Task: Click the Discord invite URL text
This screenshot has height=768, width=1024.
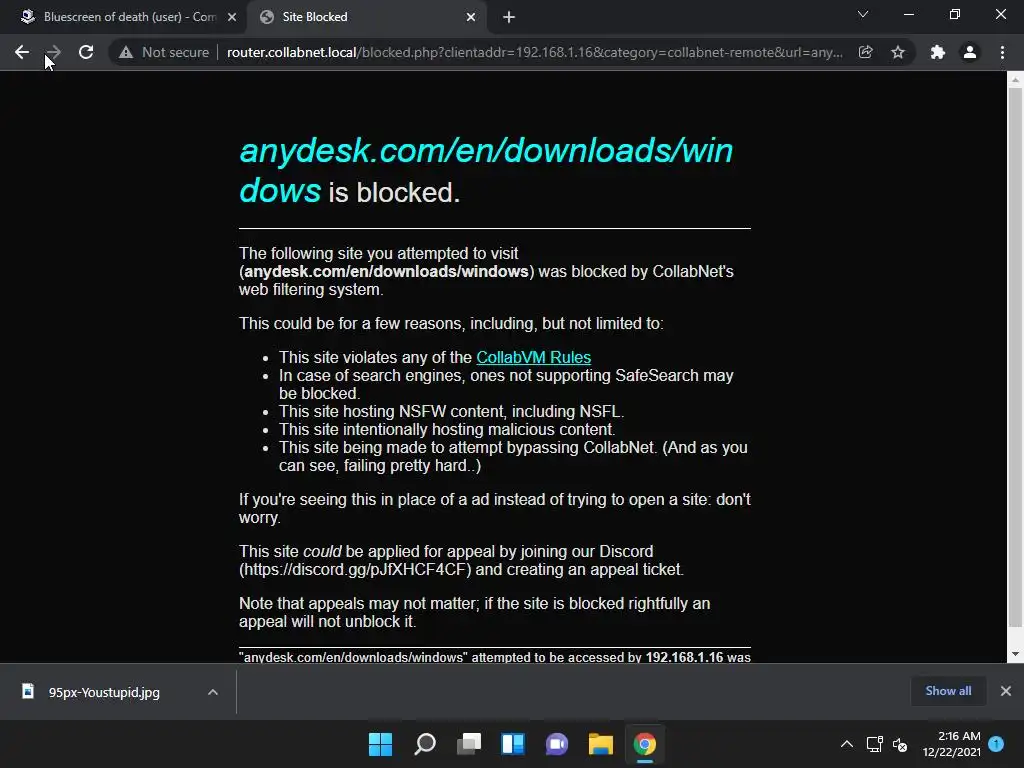Action: point(355,569)
